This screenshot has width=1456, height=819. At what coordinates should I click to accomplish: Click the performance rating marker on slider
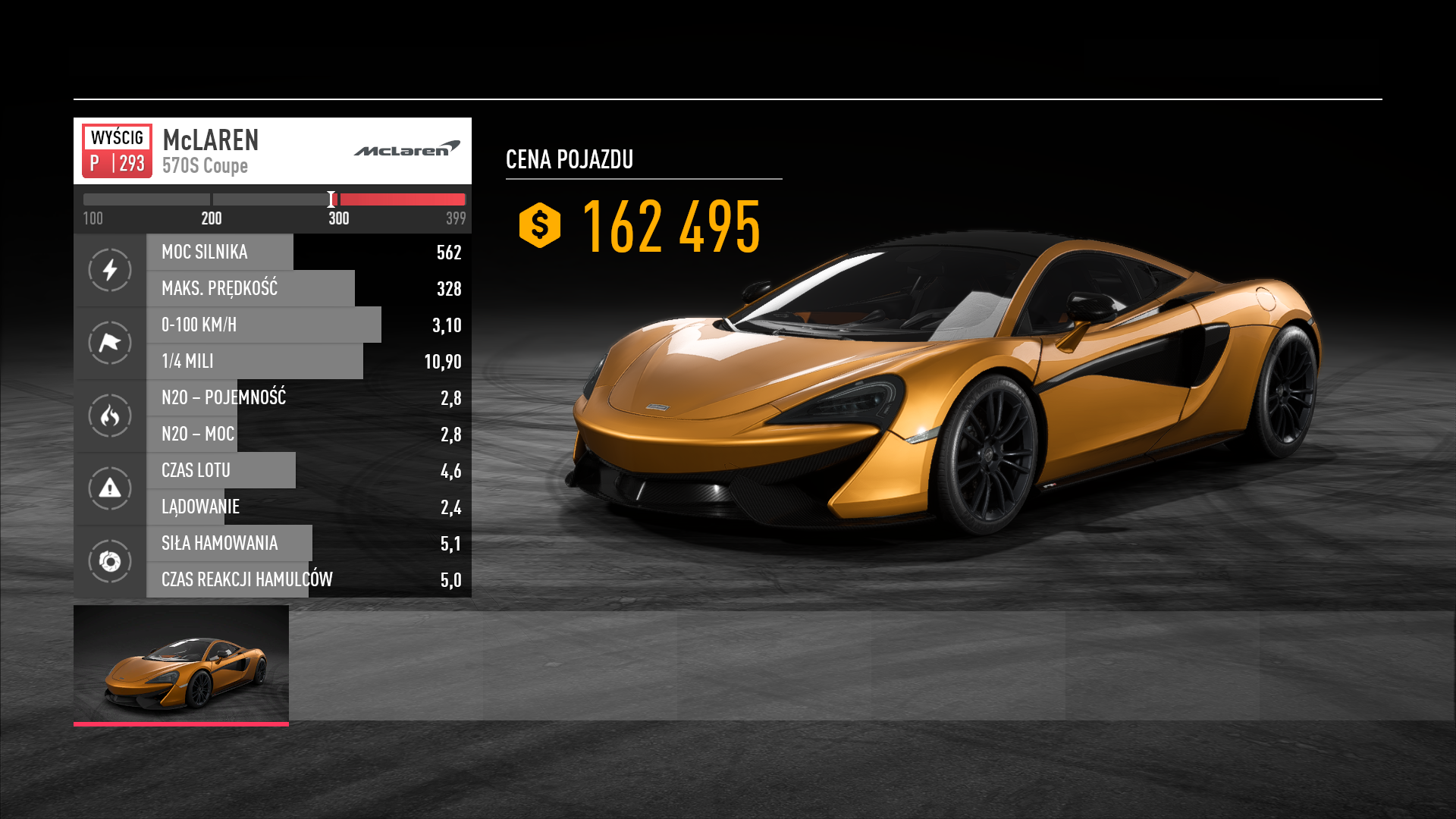tap(331, 199)
